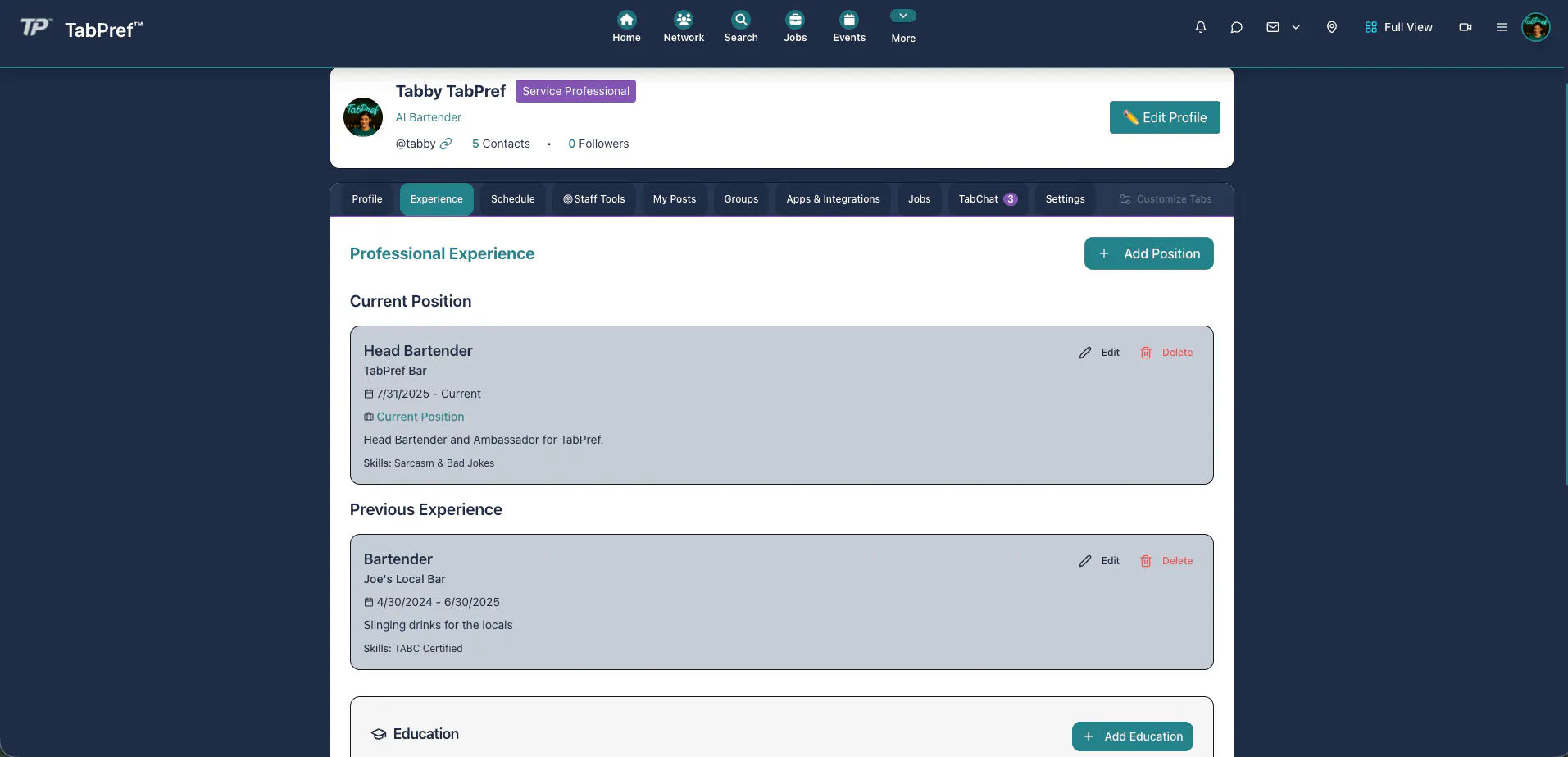Viewport: 1568px width, 757px height.
Task: Select the Experience tab
Action: 437,199
